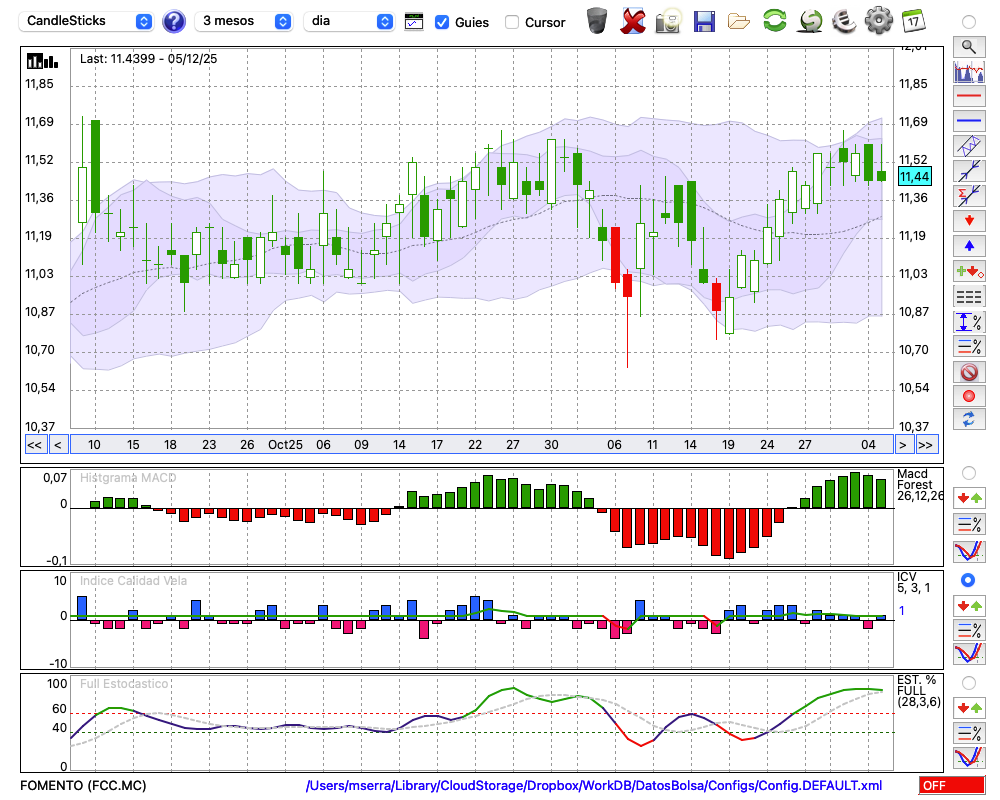Click the blue vertical percent measure tool
This screenshot has height=800, width=1000.
tap(969, 322)
